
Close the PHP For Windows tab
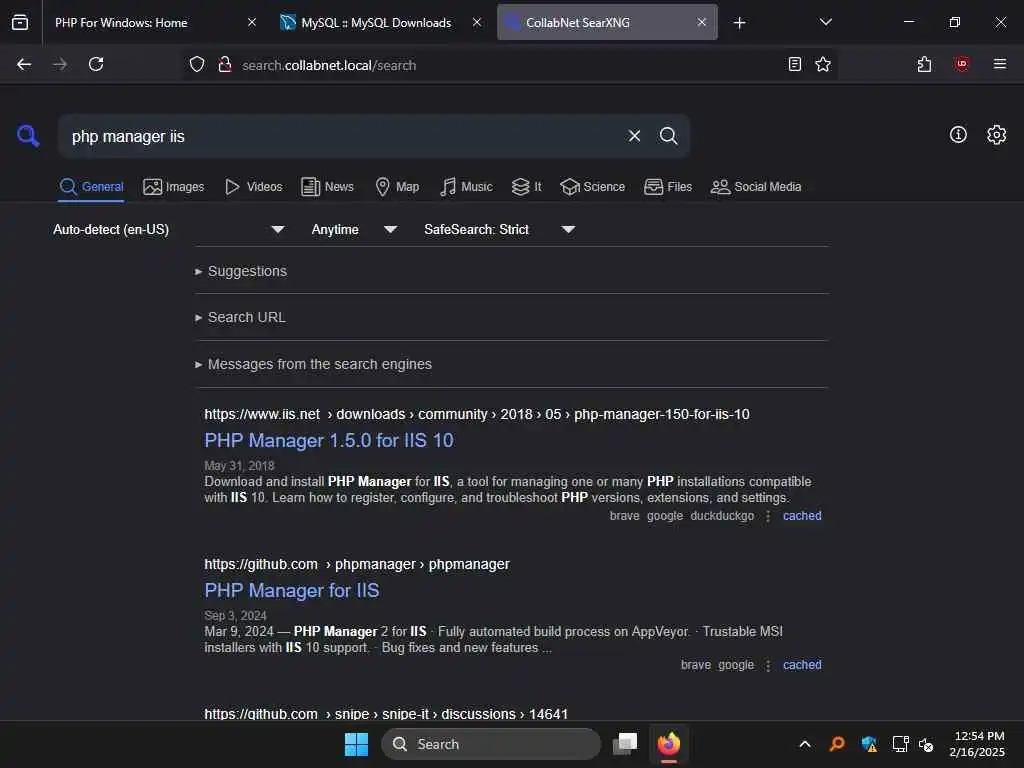(252, 22)
